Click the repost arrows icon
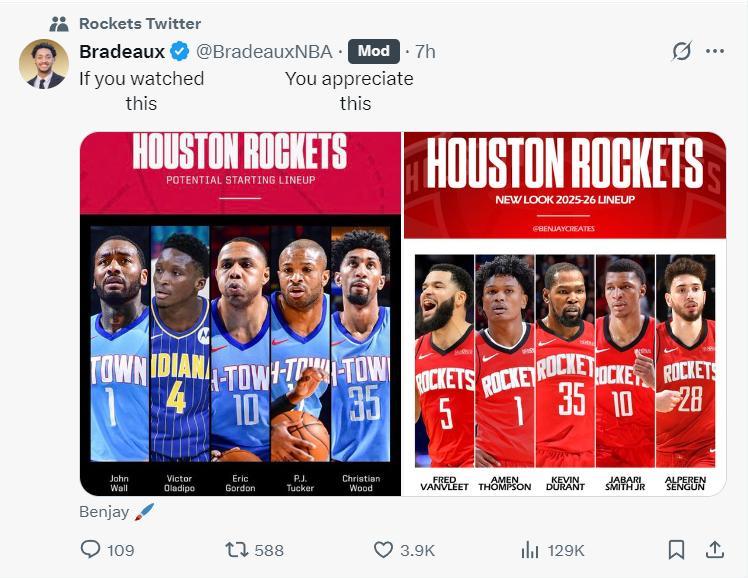Viewport: 748px width, 578px height. pyautogui.click(x=237, y=549)
